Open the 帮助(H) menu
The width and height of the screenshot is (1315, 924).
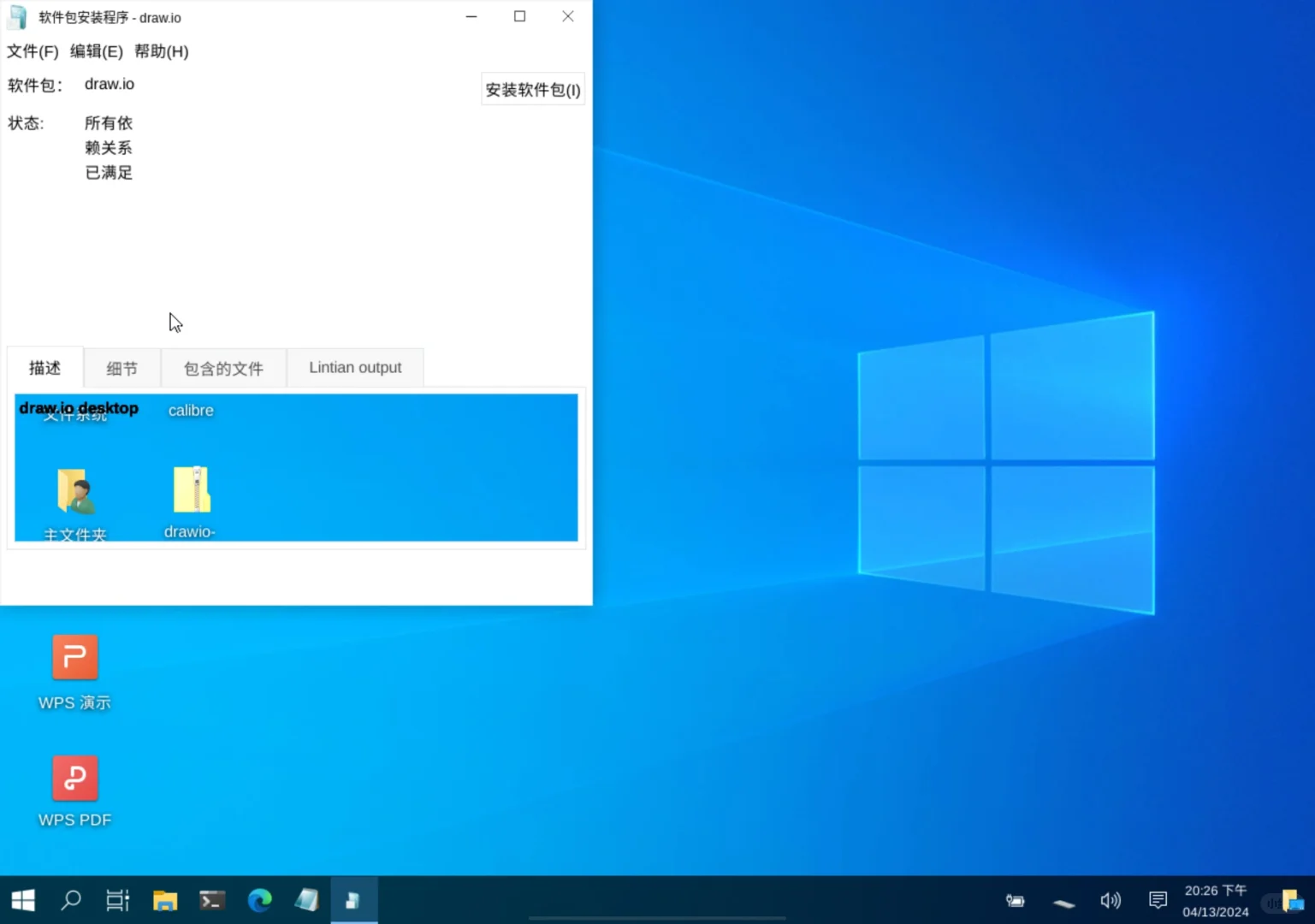162,51
